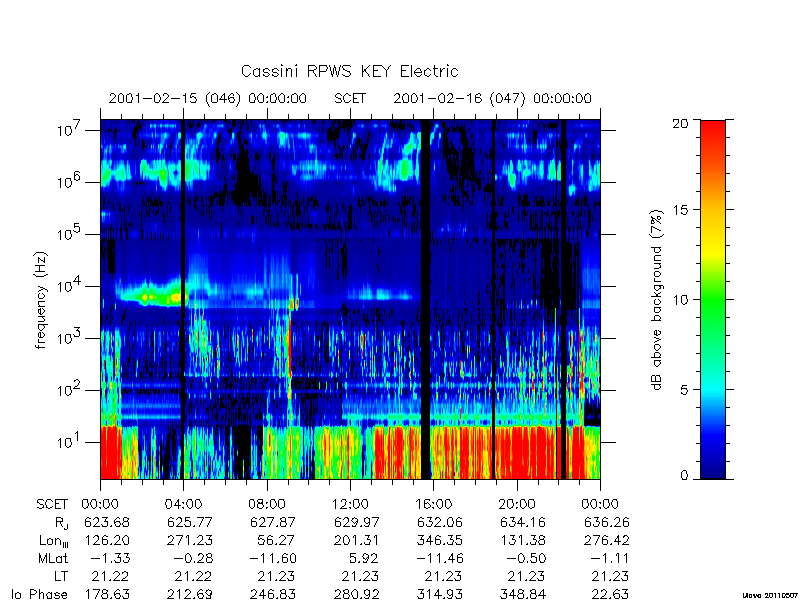This screenshot has height=600, width=800.
Task: Click the SCET label above the plot
Action: click(350, 98)
